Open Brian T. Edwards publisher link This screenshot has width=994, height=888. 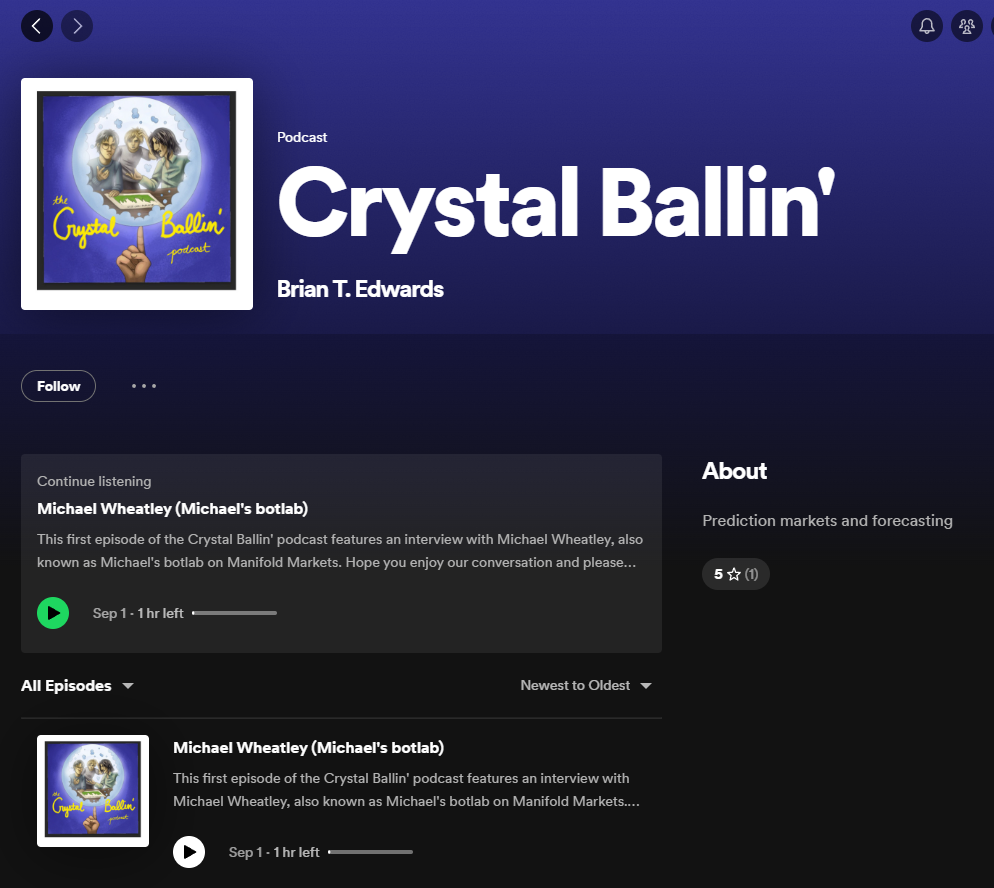pyautogui.click(x=360, y=289)
